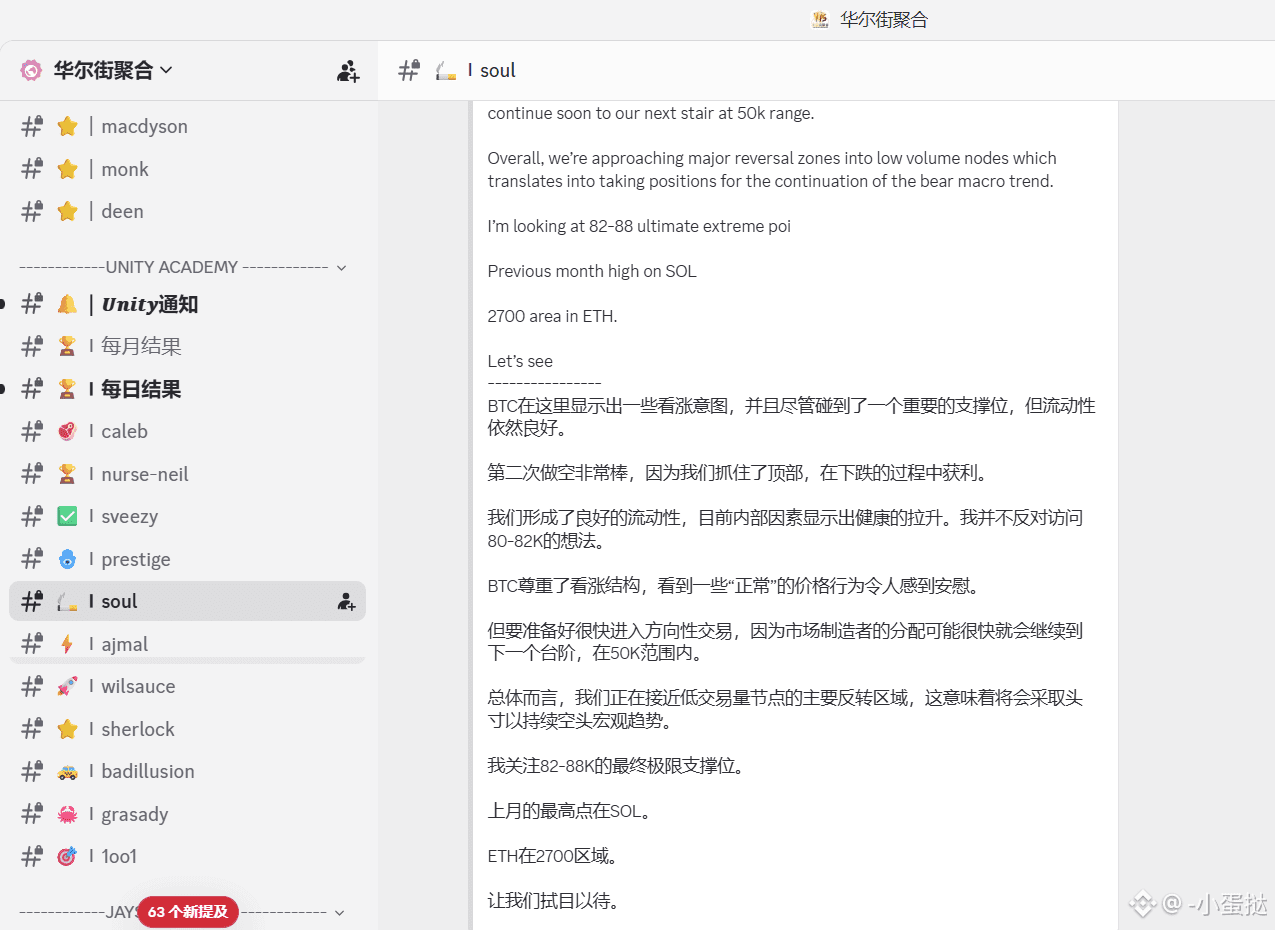Open the nurse-neil channel

(x=188, y=474)
